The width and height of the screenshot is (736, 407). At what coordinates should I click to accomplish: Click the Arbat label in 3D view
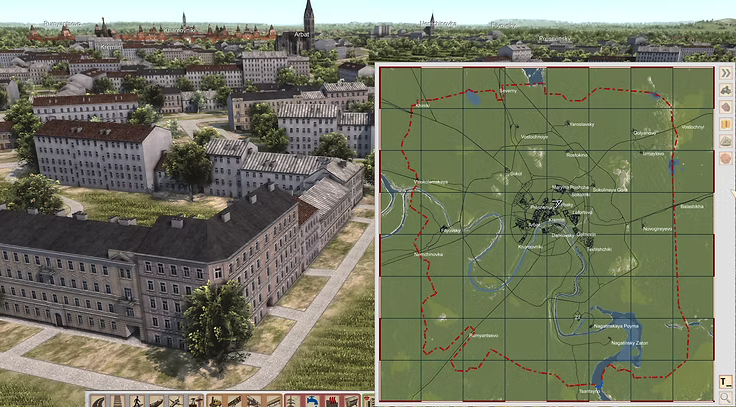coord(301,34)
